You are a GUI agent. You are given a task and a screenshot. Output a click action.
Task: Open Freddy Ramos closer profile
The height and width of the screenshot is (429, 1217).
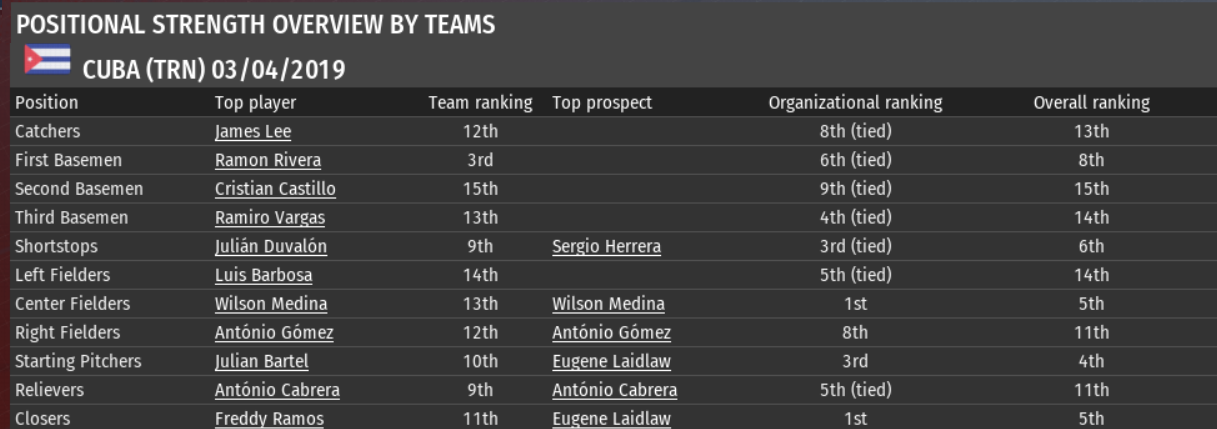[269, 420]
